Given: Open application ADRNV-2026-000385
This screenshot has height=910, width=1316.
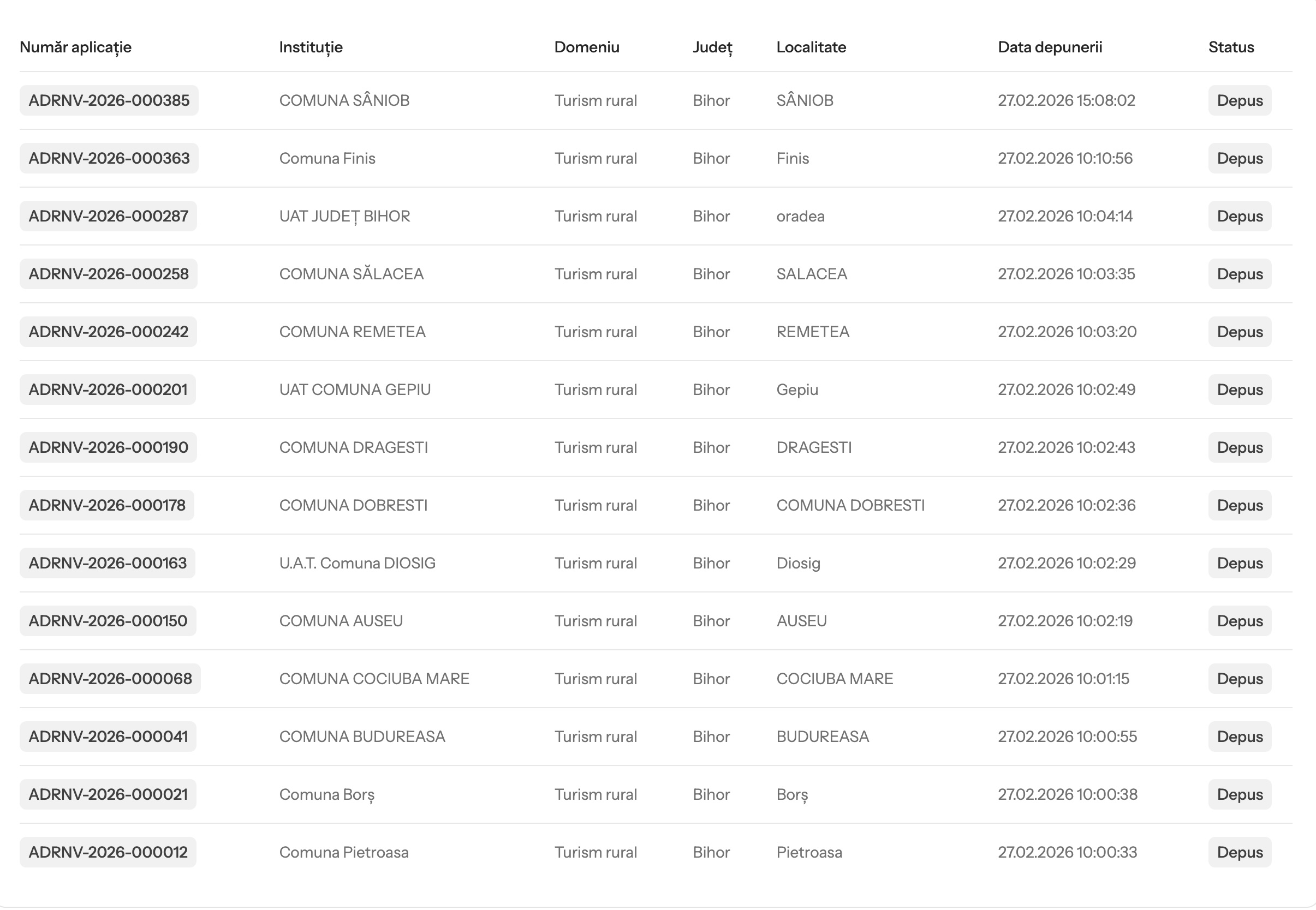Looking at the screenshot, I should (109, 100).
